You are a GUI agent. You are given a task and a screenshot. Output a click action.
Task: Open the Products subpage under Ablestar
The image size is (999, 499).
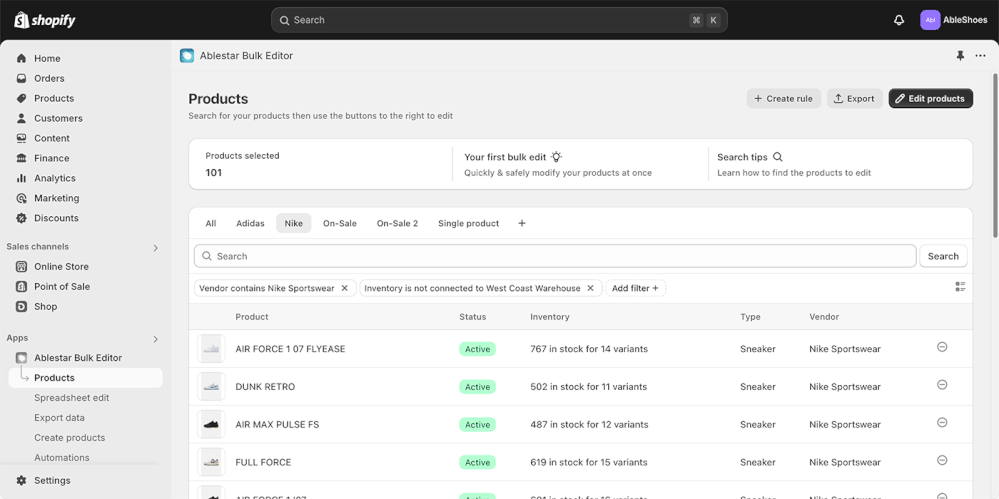tap(85, 378)
